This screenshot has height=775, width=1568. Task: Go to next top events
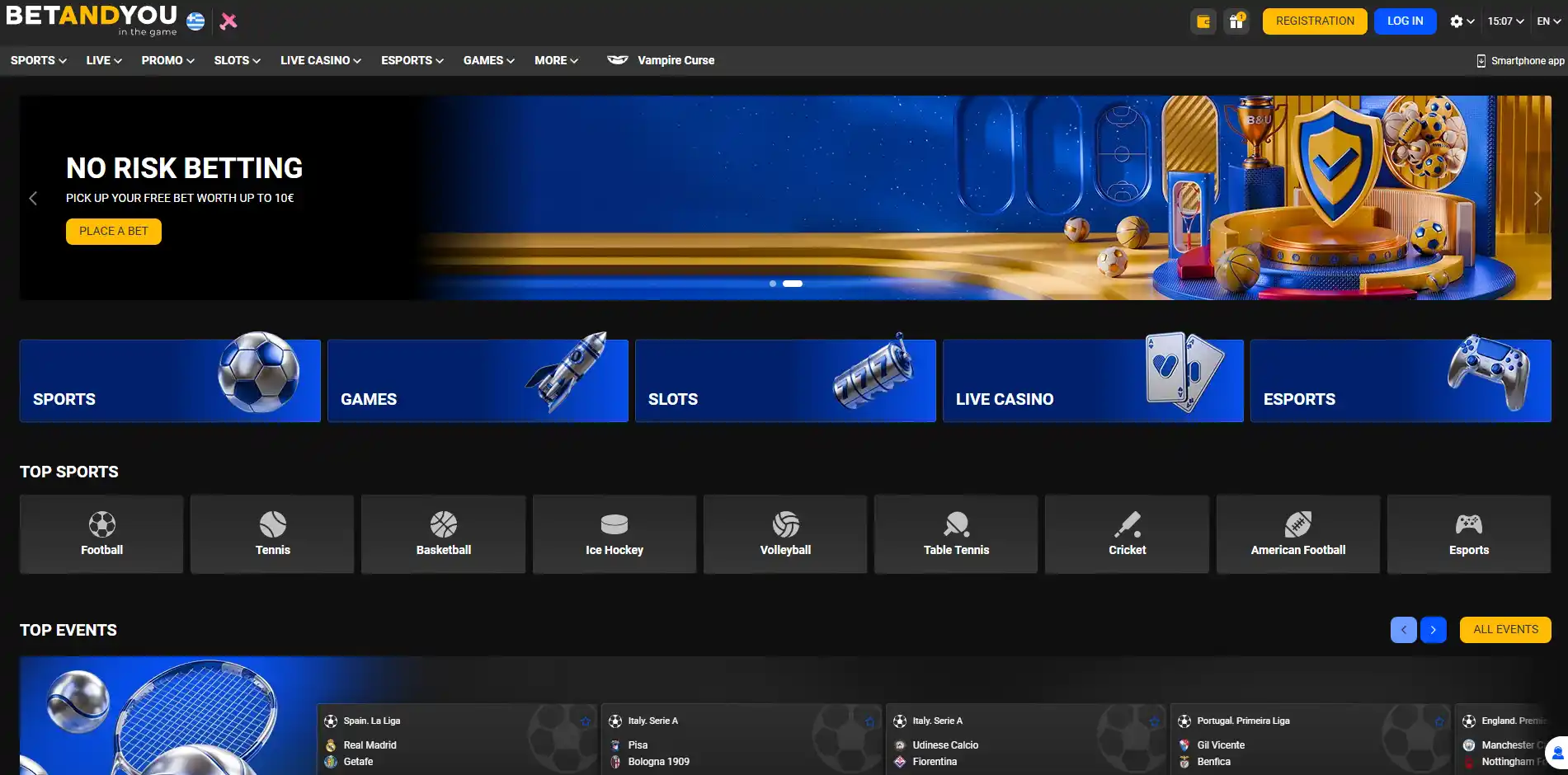[1434, 630]
